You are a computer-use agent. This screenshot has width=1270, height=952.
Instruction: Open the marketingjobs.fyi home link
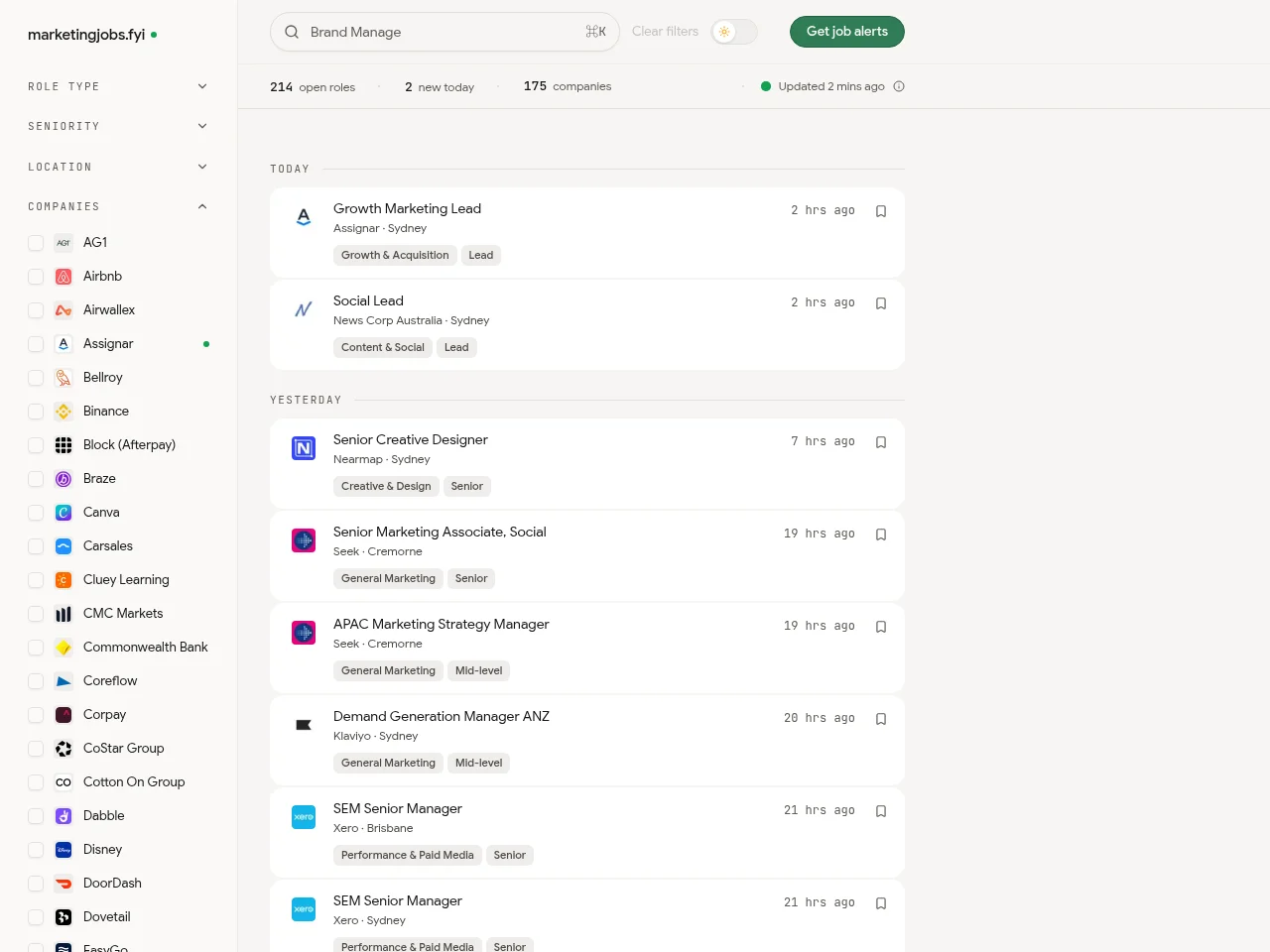tap(92, 35)
